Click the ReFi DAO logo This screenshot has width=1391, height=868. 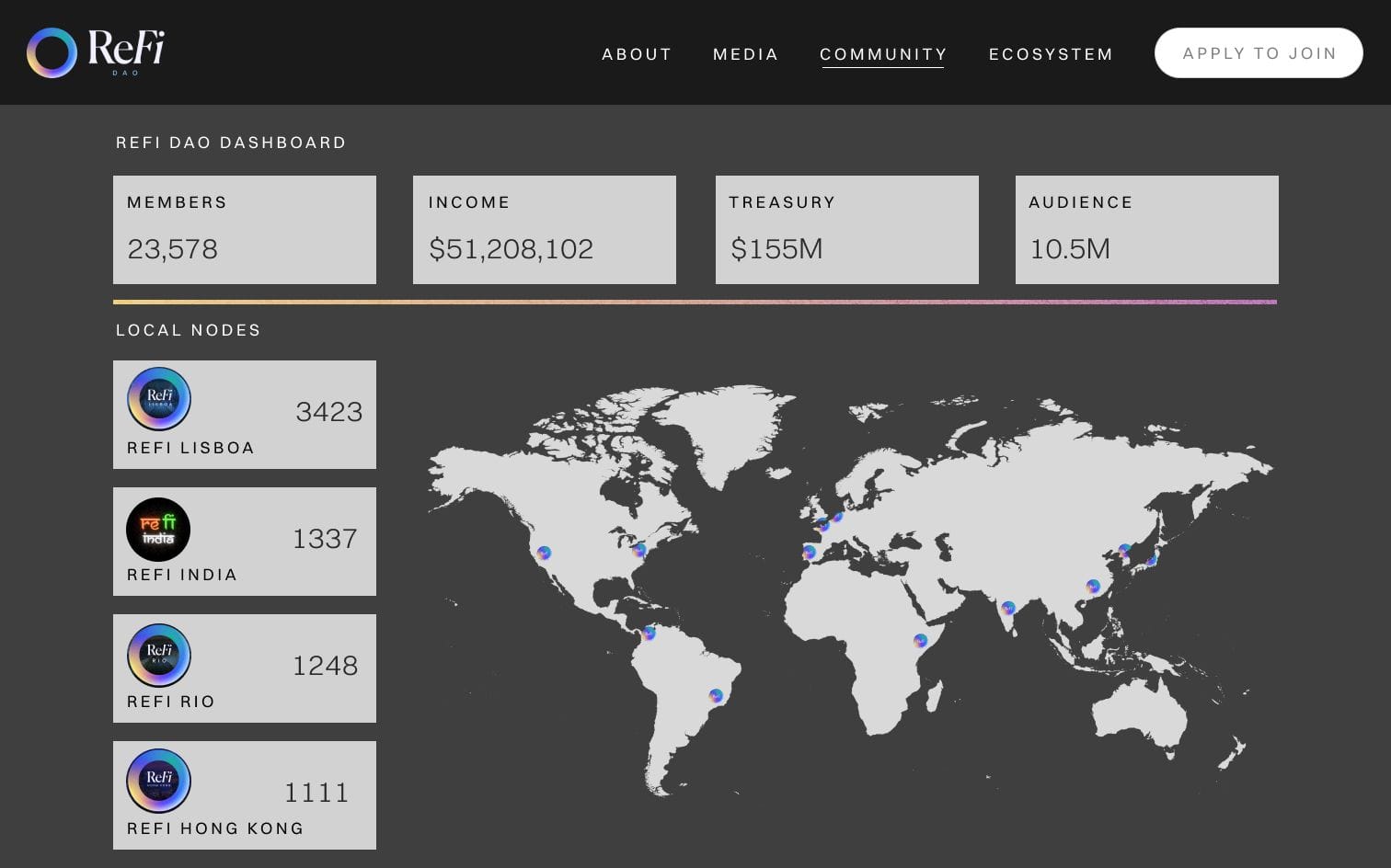(x=96, y=52)
